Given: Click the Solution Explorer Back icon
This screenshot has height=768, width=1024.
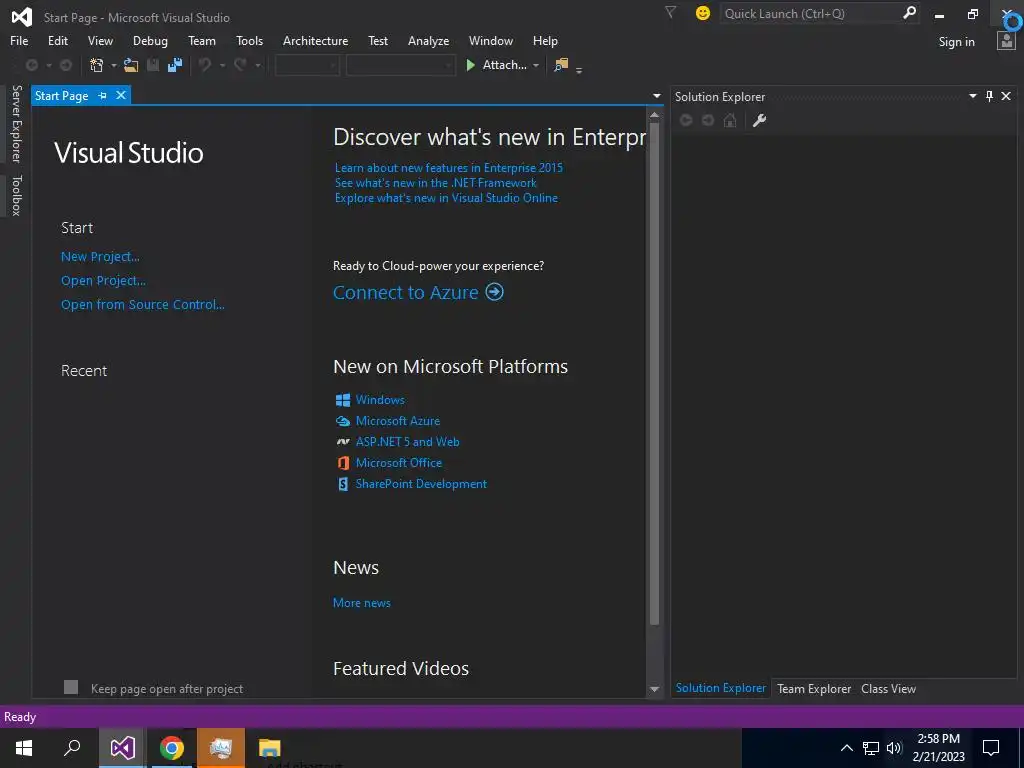Looking at the screenshot, I should click(x=686, y=120).
